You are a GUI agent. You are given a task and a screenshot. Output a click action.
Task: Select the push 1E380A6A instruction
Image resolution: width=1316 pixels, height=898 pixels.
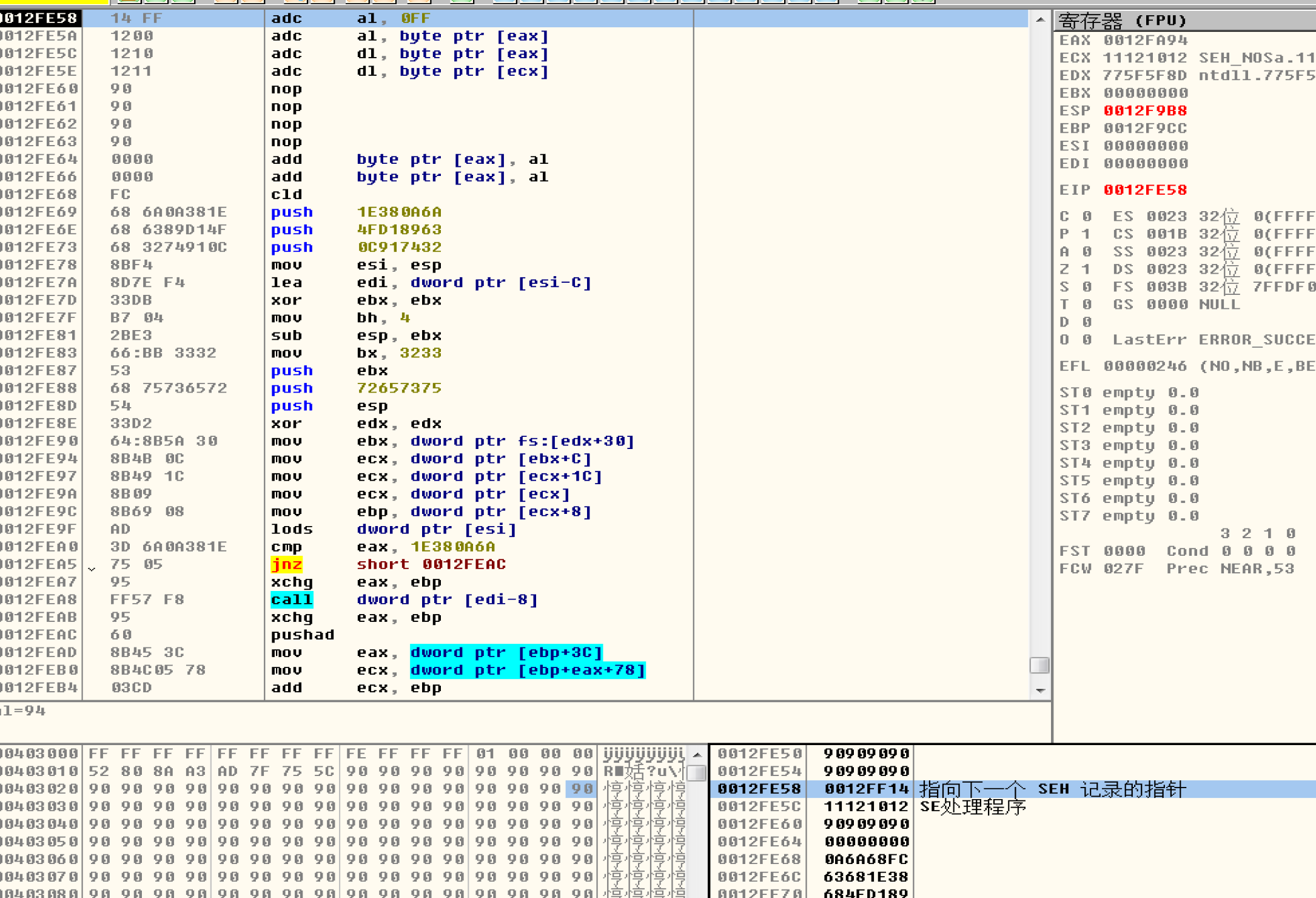(356, 212)
